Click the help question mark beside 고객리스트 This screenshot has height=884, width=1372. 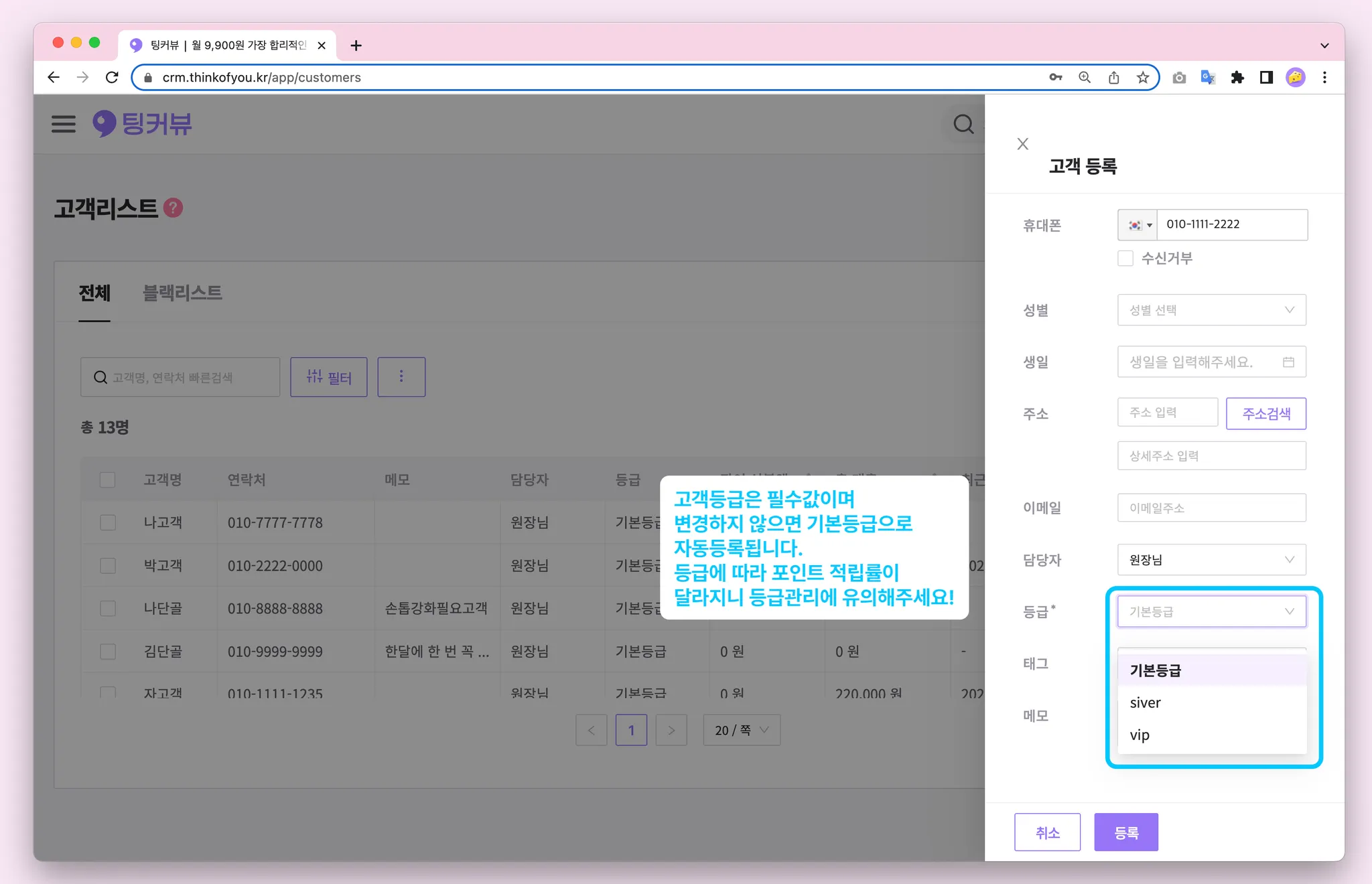(x=174, y=208)
